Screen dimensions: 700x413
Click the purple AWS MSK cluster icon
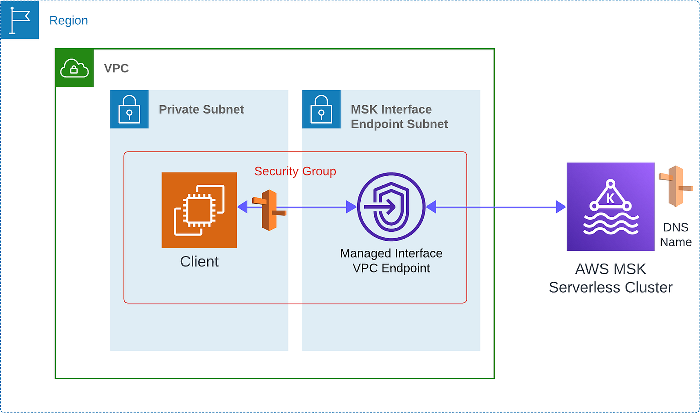coord(611,207)
